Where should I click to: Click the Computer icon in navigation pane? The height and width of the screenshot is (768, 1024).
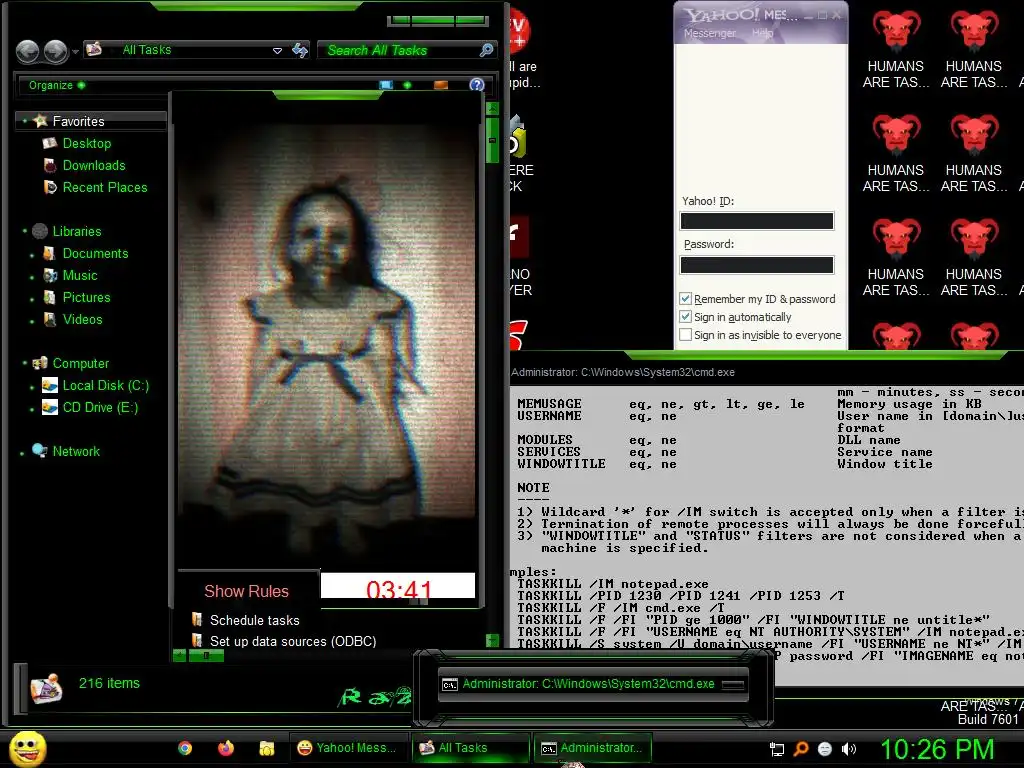[x=40, y=363]
